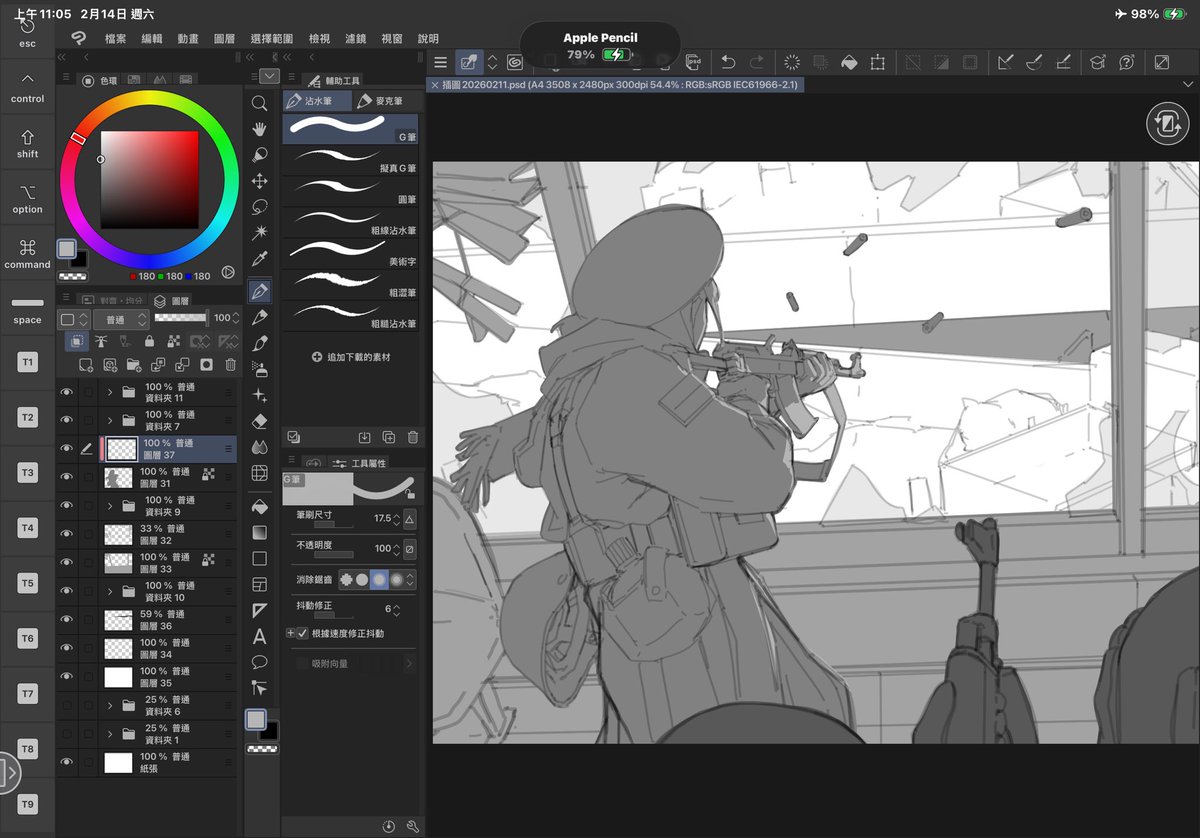
Task: Open the 編輯 menu
Action: [152, 39]
